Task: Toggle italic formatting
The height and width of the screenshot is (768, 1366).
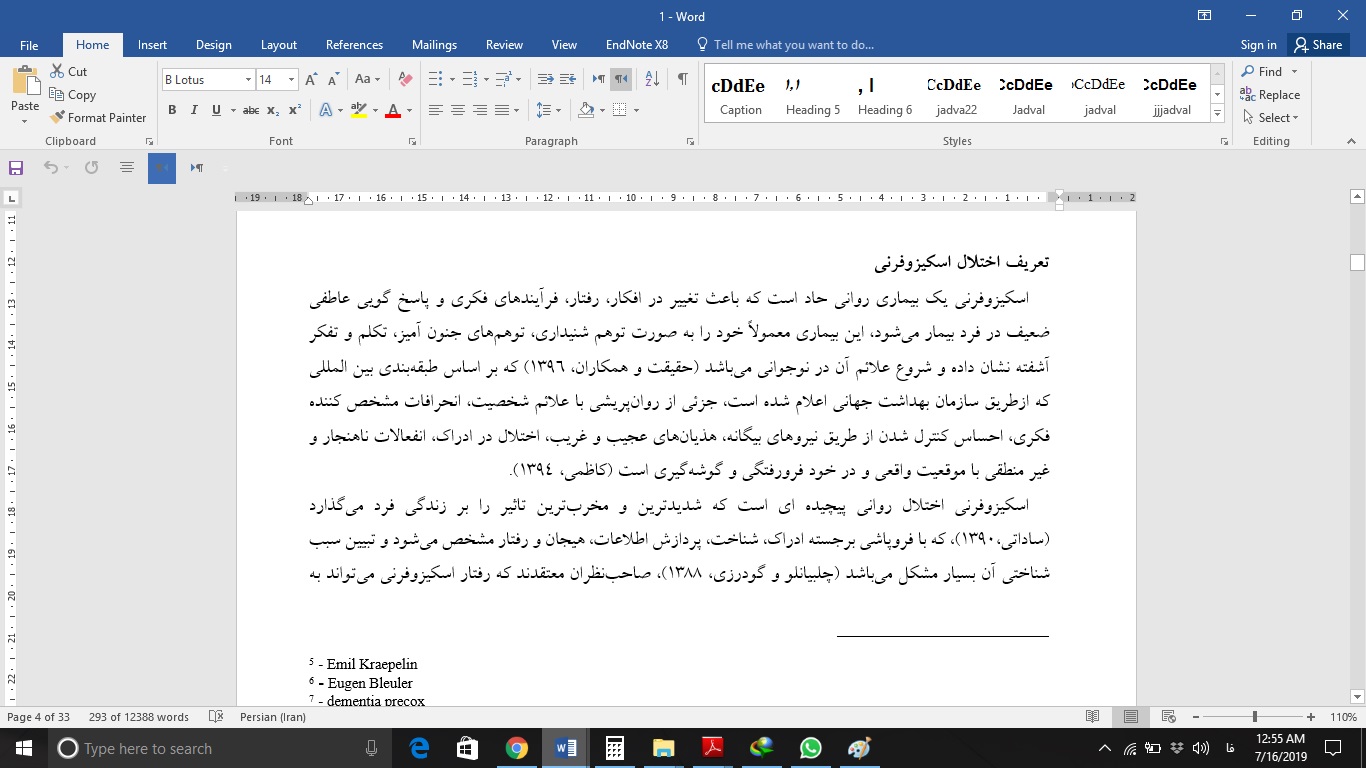Action: coord(194,110)
